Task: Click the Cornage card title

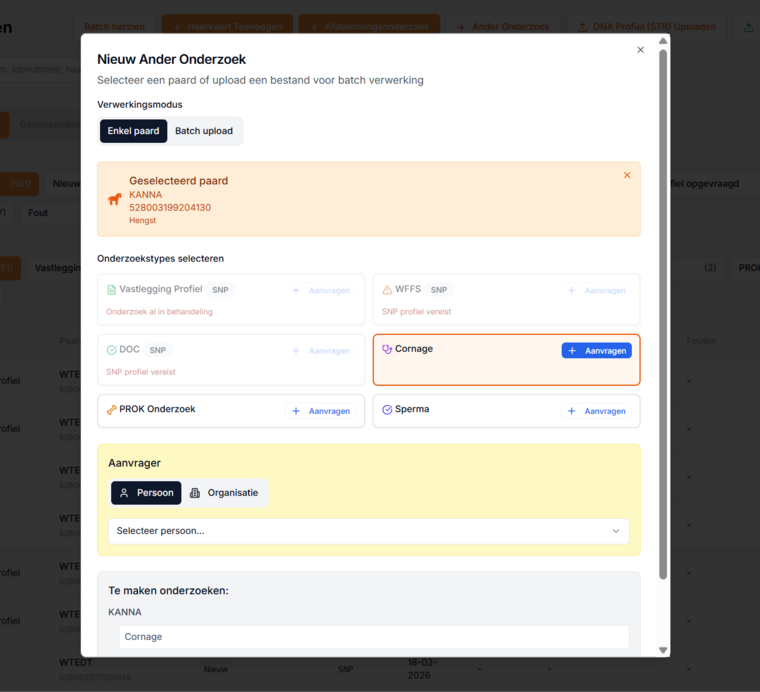Action: tap(414, 349)
